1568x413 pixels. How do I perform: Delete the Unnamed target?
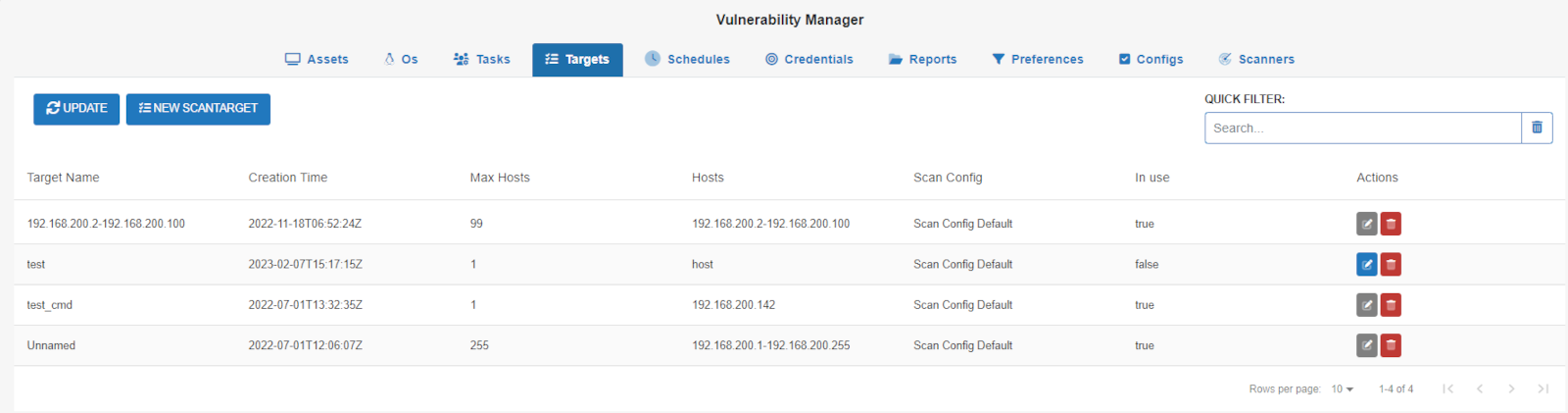1391,345
